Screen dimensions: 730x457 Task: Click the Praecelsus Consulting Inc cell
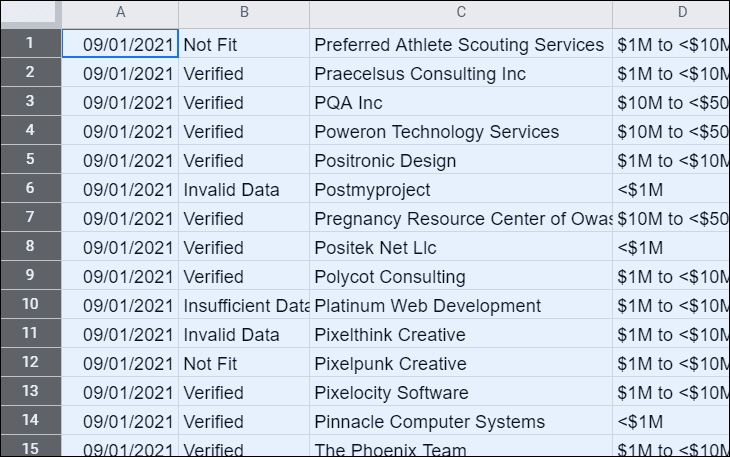[461, 73]
